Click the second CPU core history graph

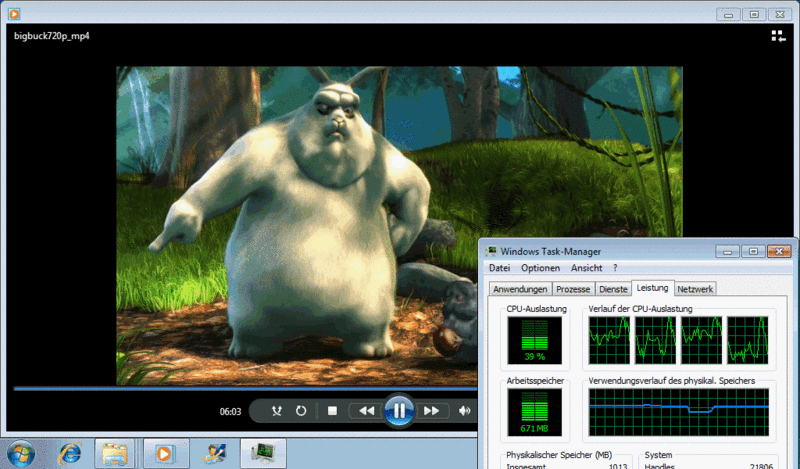(x=655, y=340)
